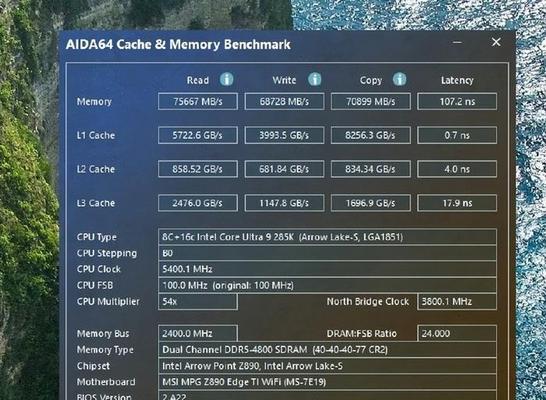
Task: Close the AIDA64 Cache & Memory Benchmark window
Action: 496,42
